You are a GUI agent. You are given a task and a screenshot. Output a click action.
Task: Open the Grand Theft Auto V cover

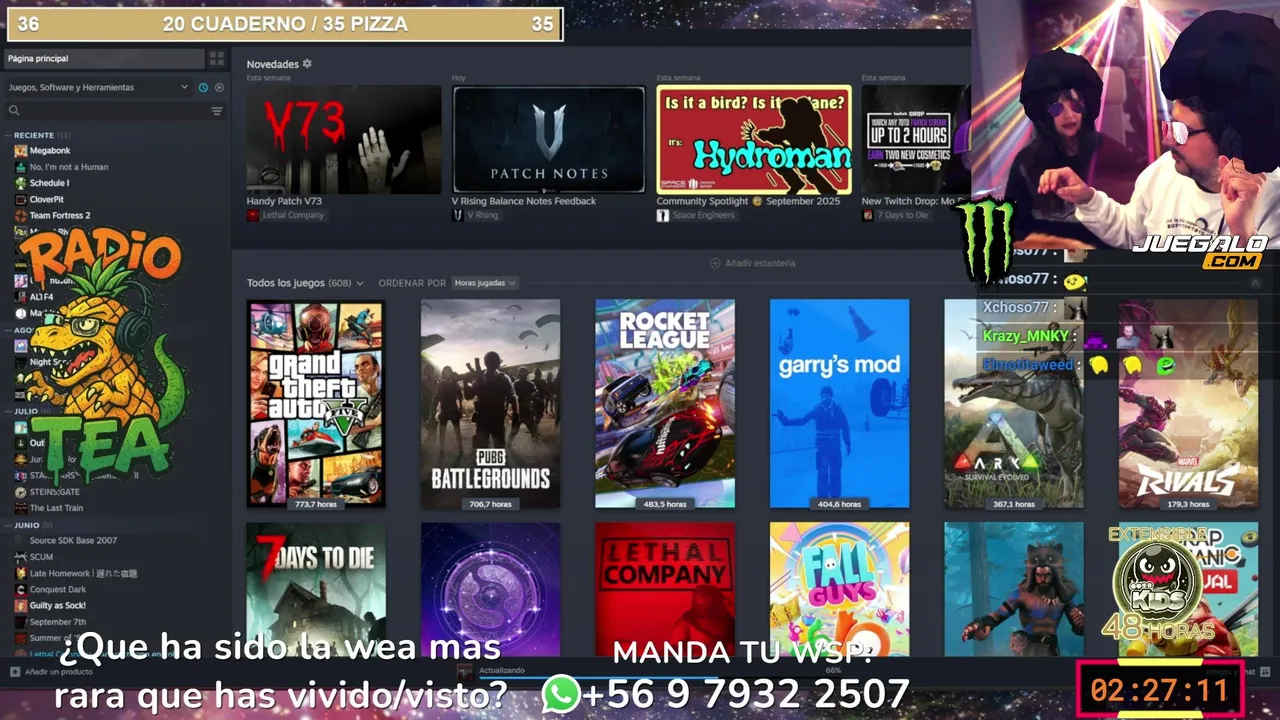click(x=315, y=404)
